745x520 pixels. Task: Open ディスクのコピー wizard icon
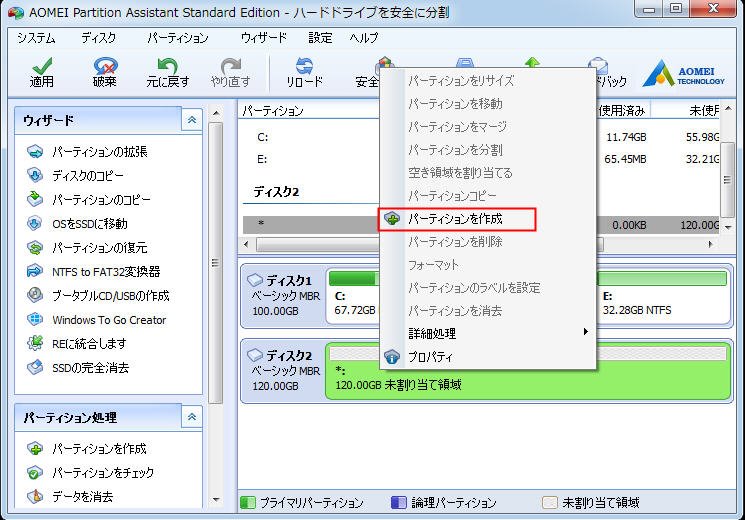pos(35,175)
